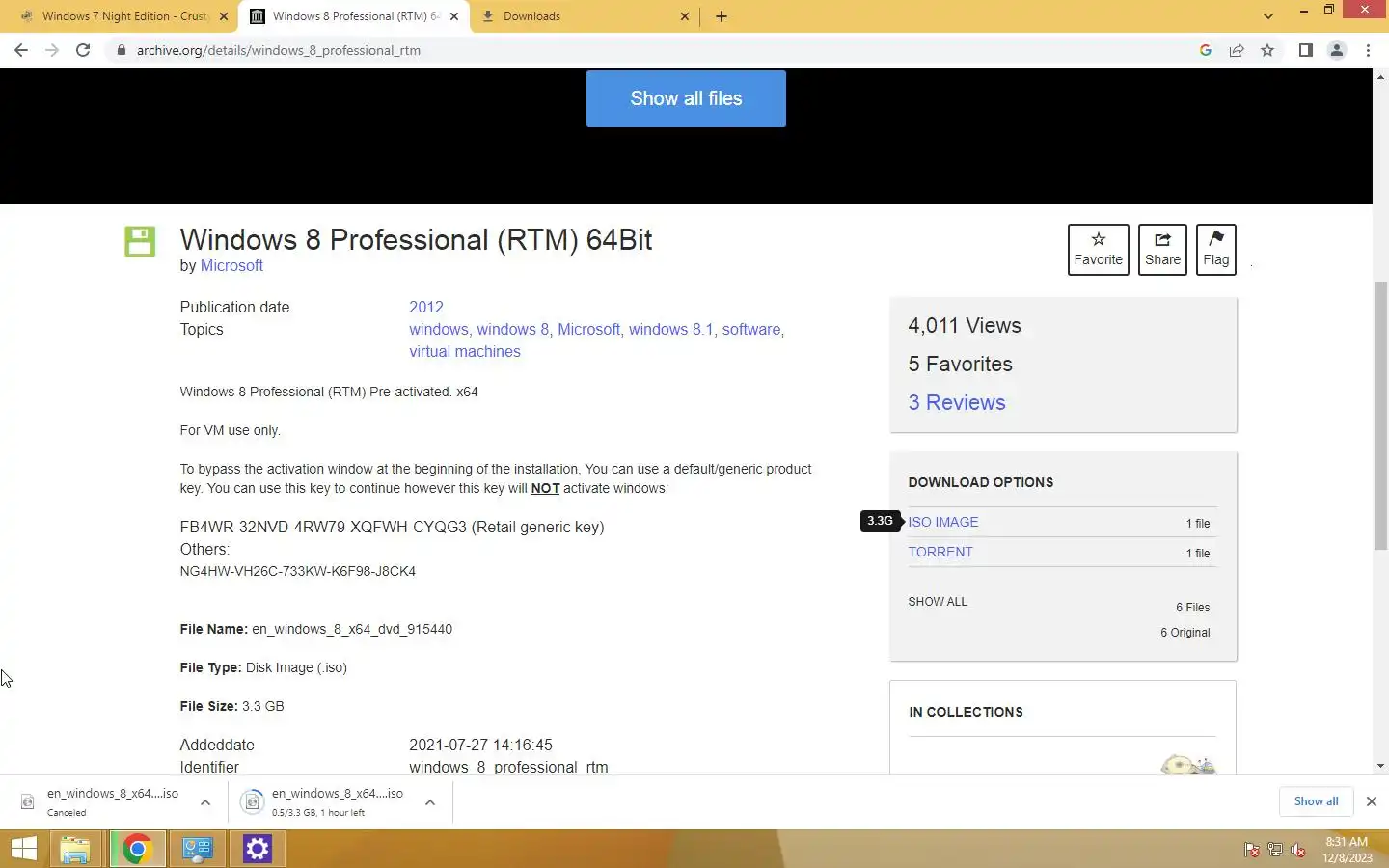The width and height of the screenshot is (1389, 868).
Task: Expand options for the in-progress download
Action: tap(430, 802)
